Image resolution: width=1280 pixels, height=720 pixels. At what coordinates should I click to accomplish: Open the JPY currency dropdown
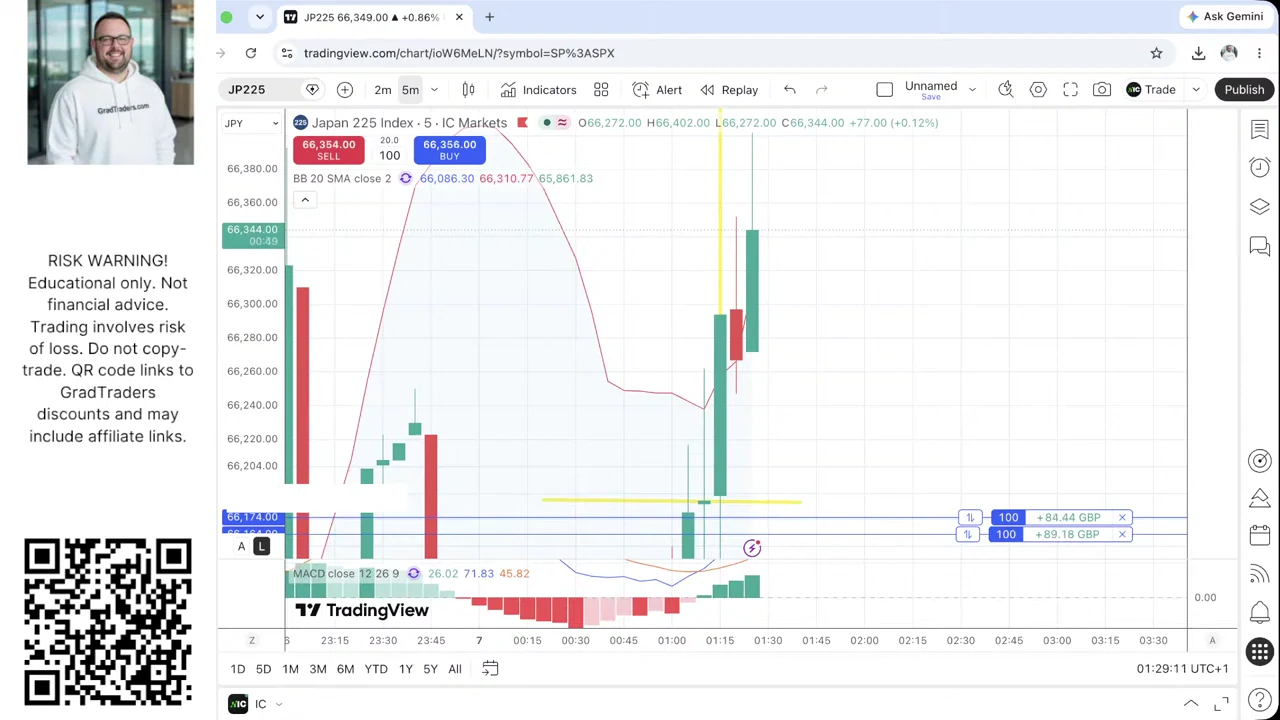click(251, 123)
